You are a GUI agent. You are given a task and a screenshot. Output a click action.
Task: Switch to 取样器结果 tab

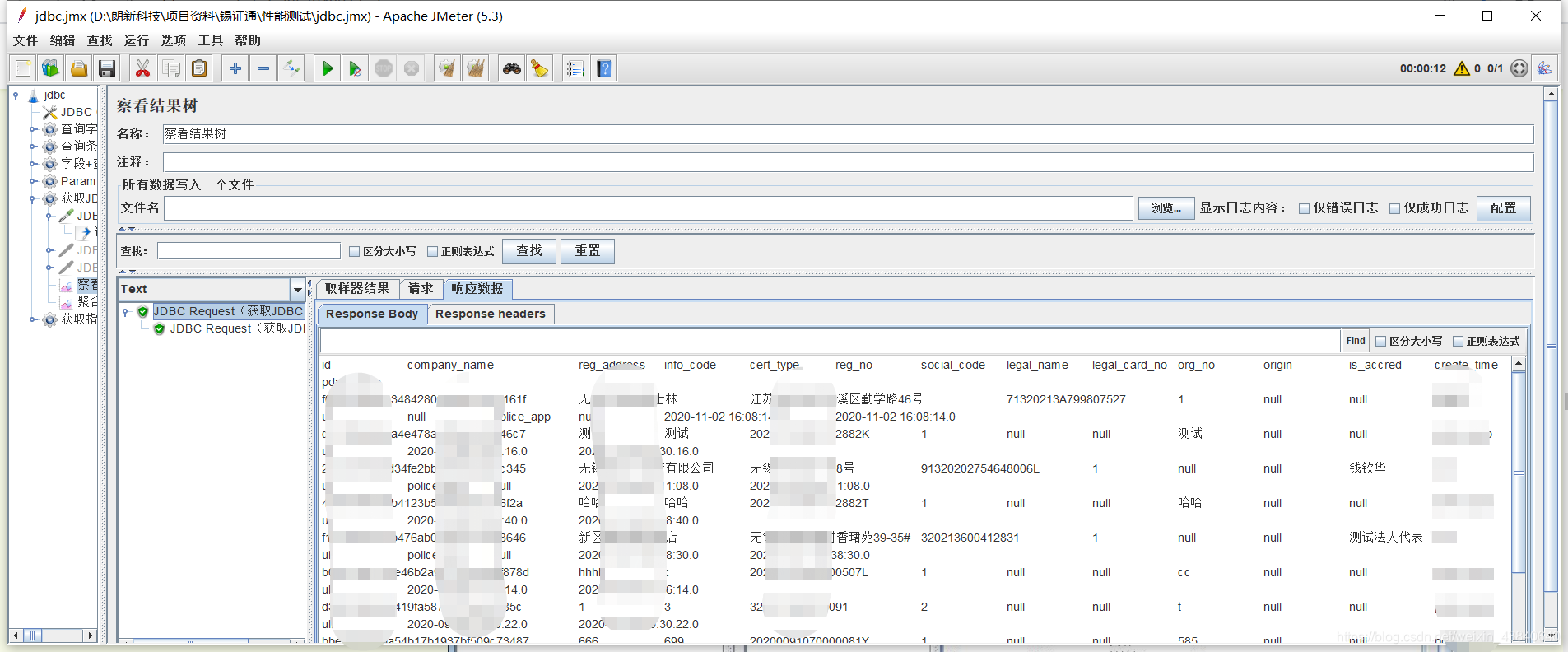tap(358, 289)
